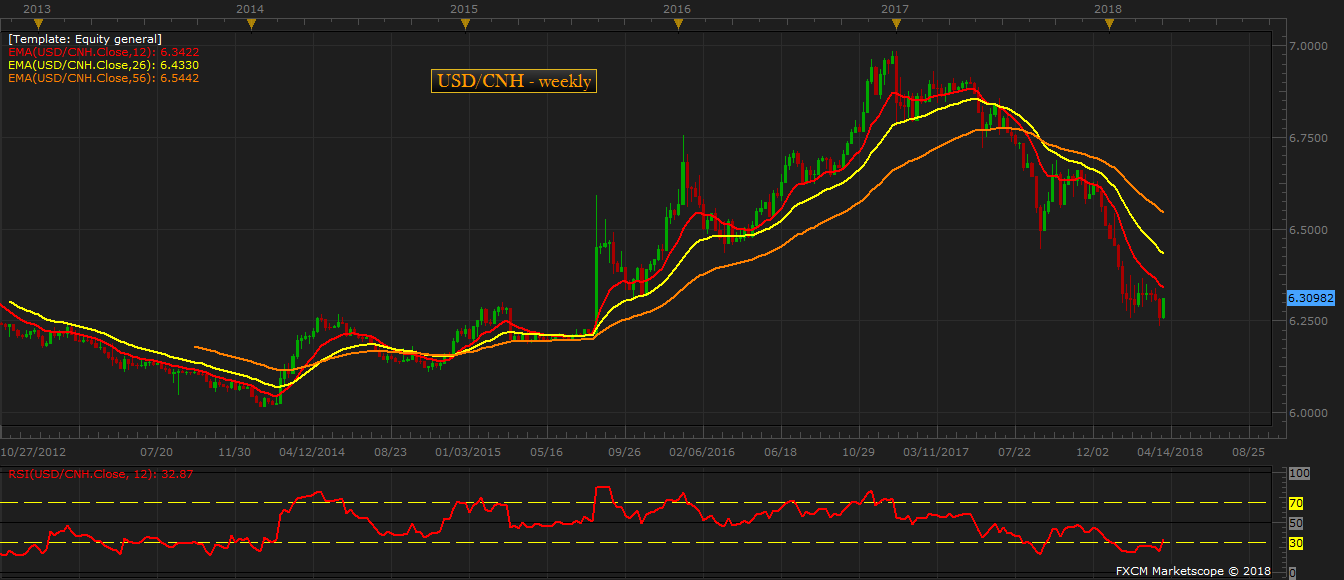The height and width of the screenshot is (580, 1344).
Task: Click the 2016 year marker triangle
Action: (677, 23)
